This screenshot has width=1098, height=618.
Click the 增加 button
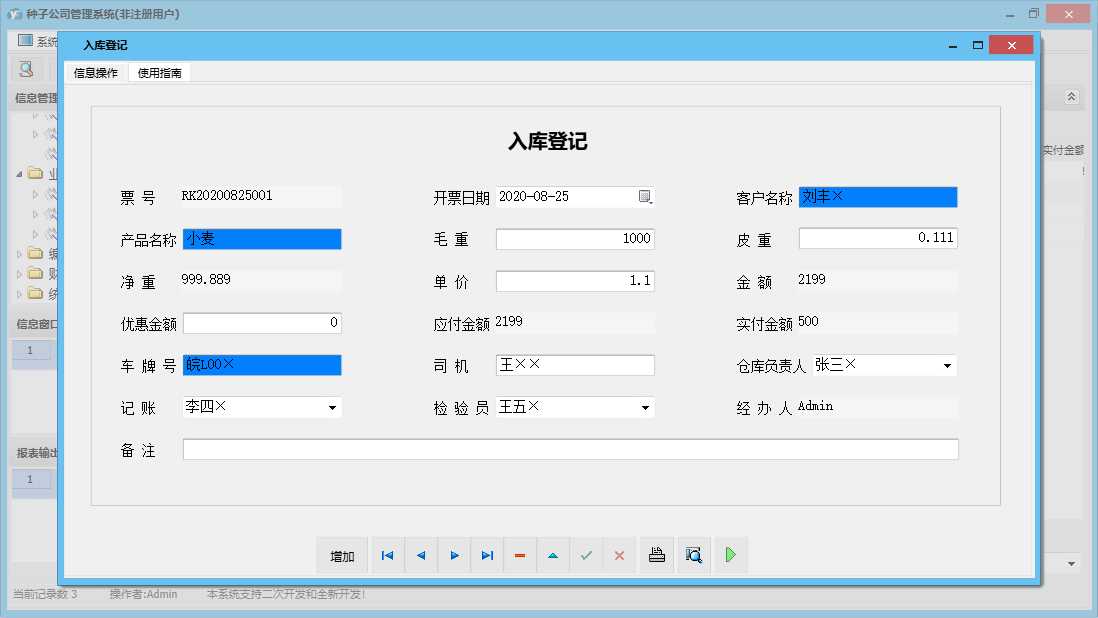pos(342,555)
